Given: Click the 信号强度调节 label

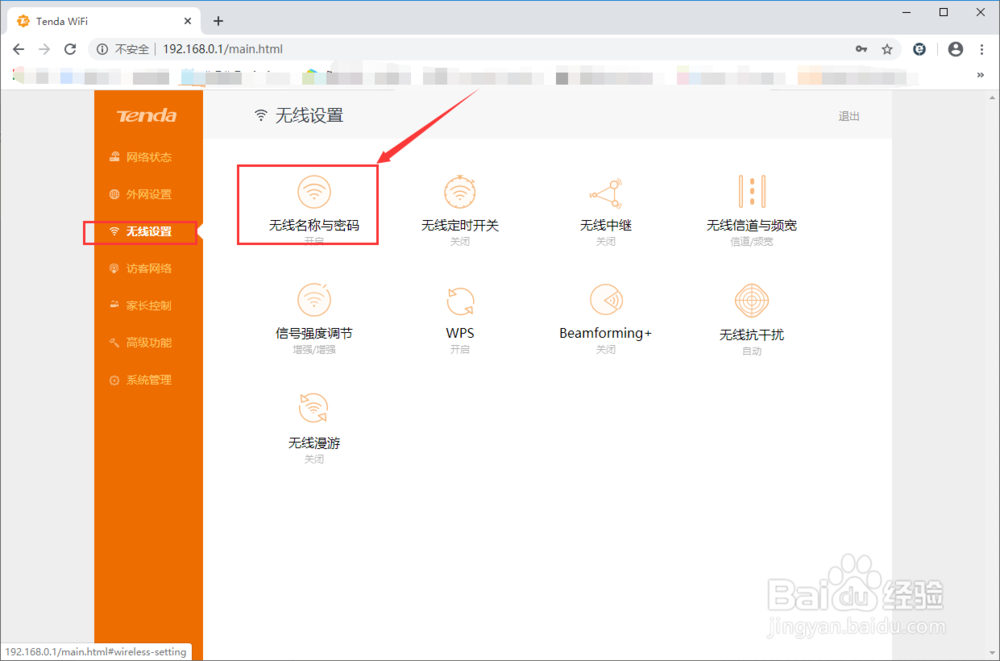Looking at the screenshot, I should (x=314, y=334).
